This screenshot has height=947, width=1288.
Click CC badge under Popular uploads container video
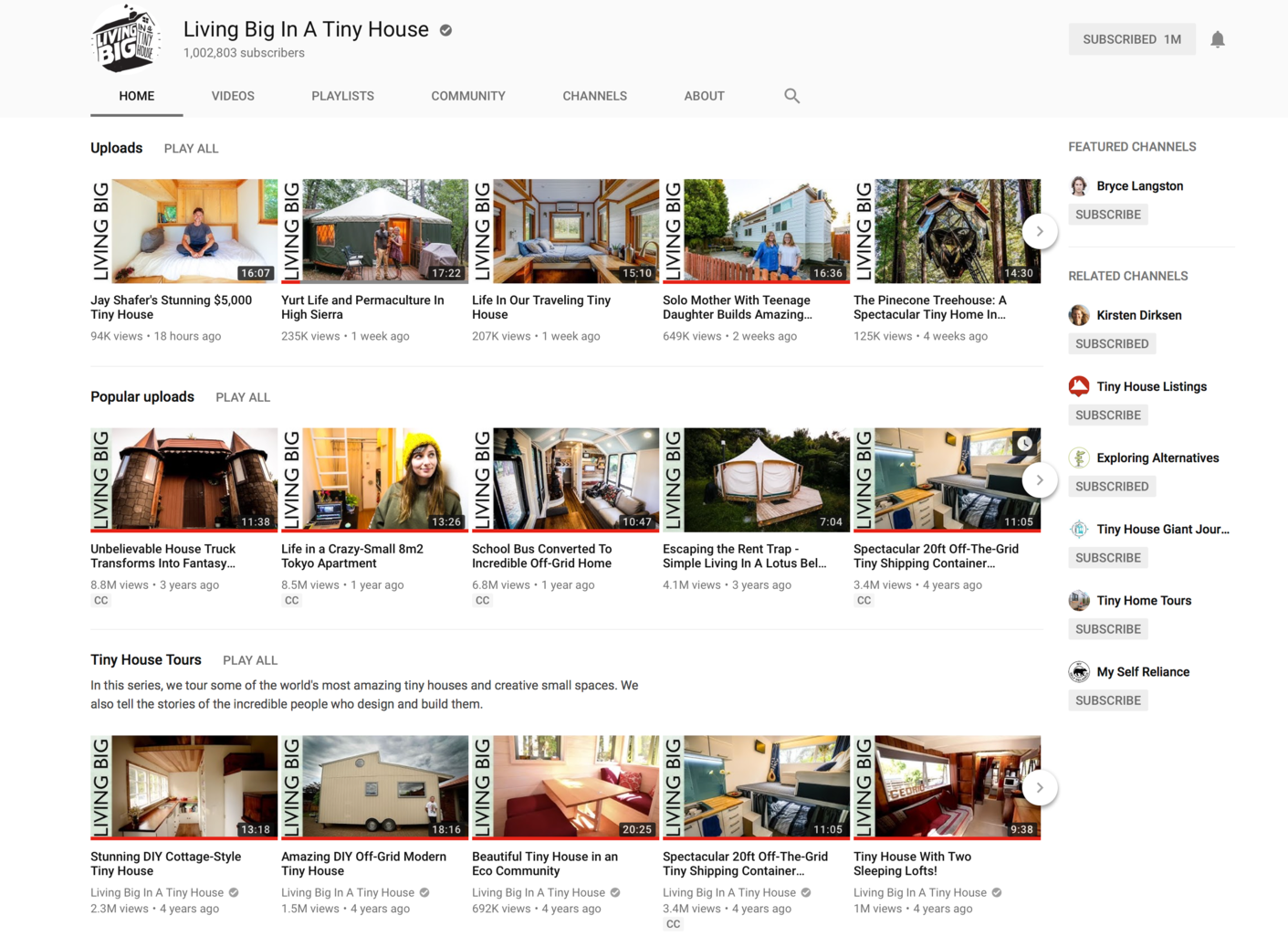click(x=864, y=600)
